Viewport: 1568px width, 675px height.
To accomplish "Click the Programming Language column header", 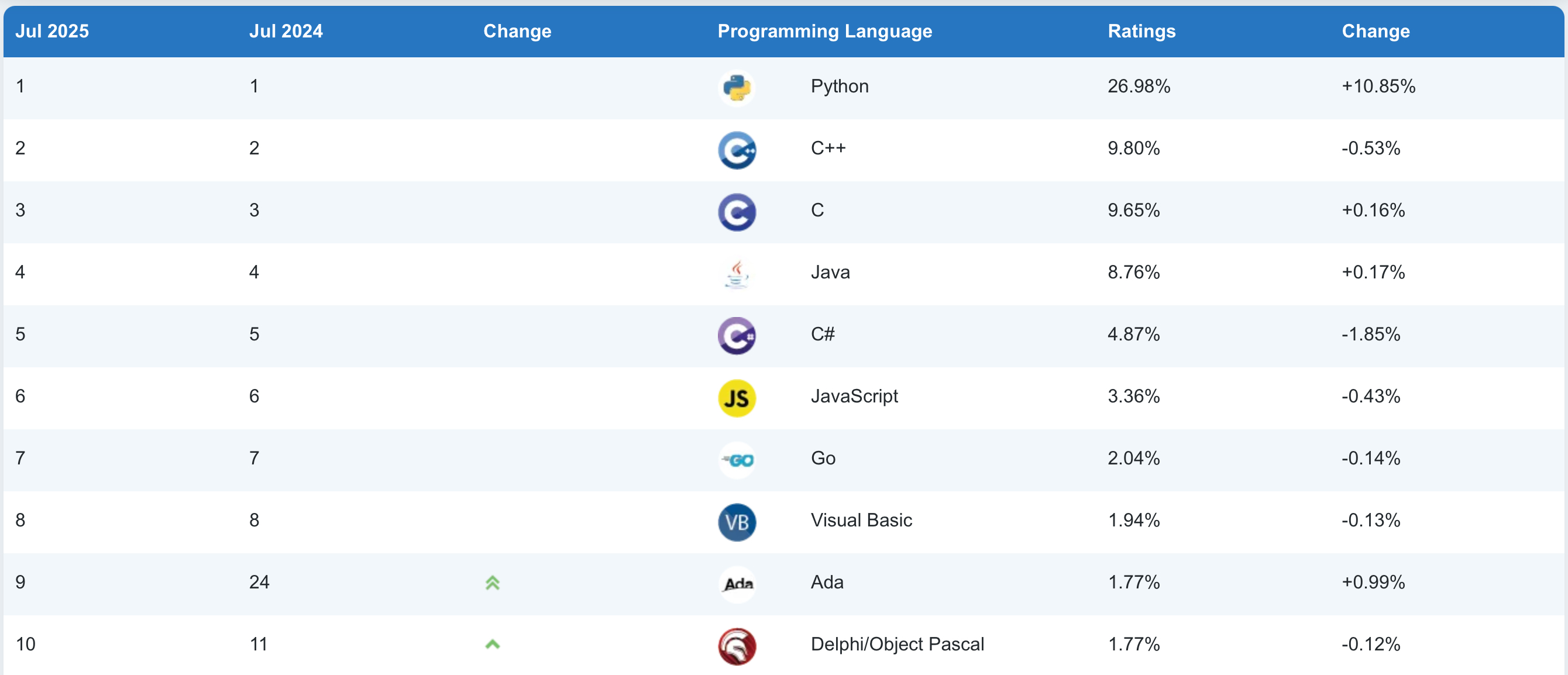I will (825, 31).
